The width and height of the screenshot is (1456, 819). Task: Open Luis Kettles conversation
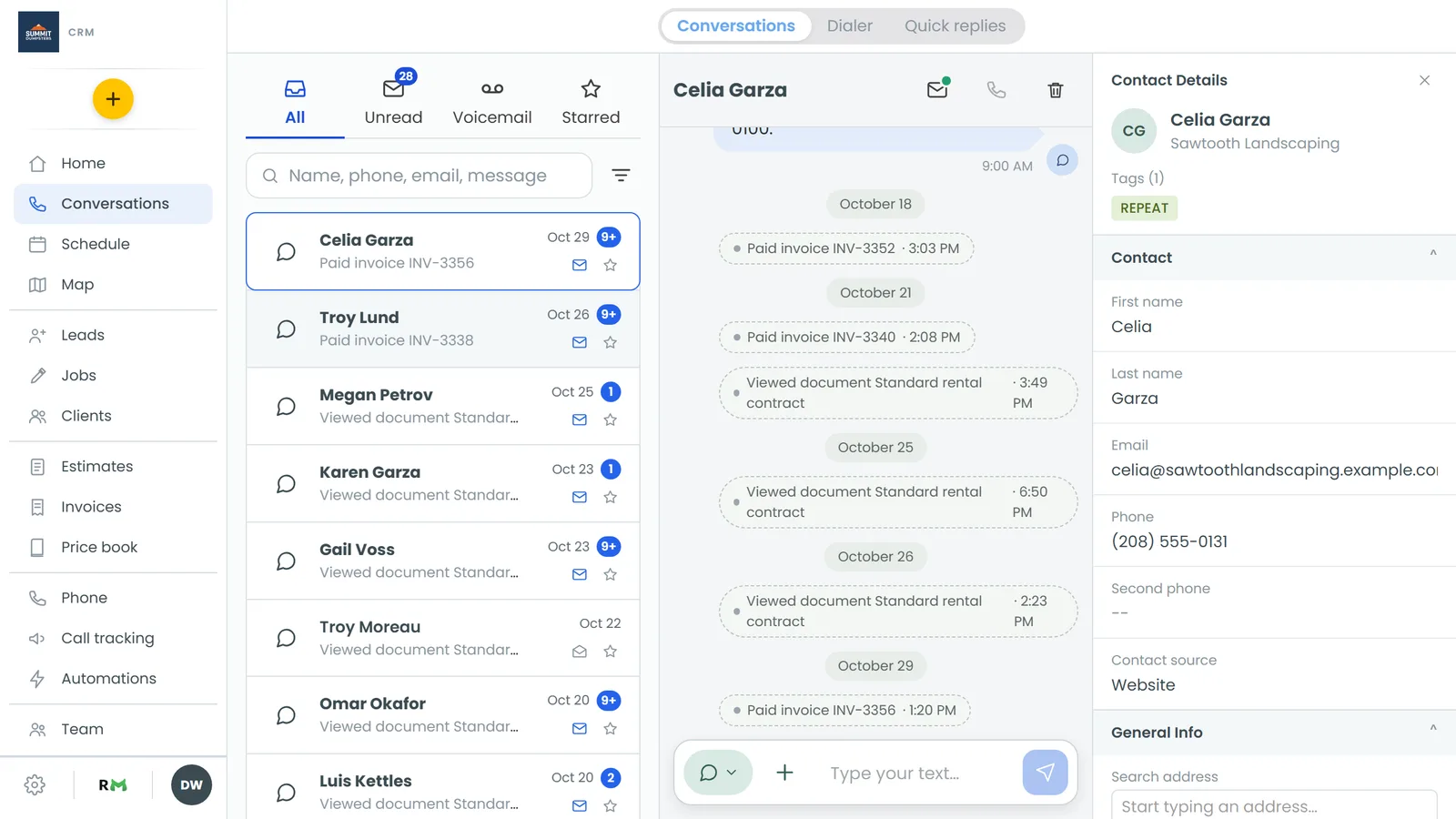coord(443,787)
